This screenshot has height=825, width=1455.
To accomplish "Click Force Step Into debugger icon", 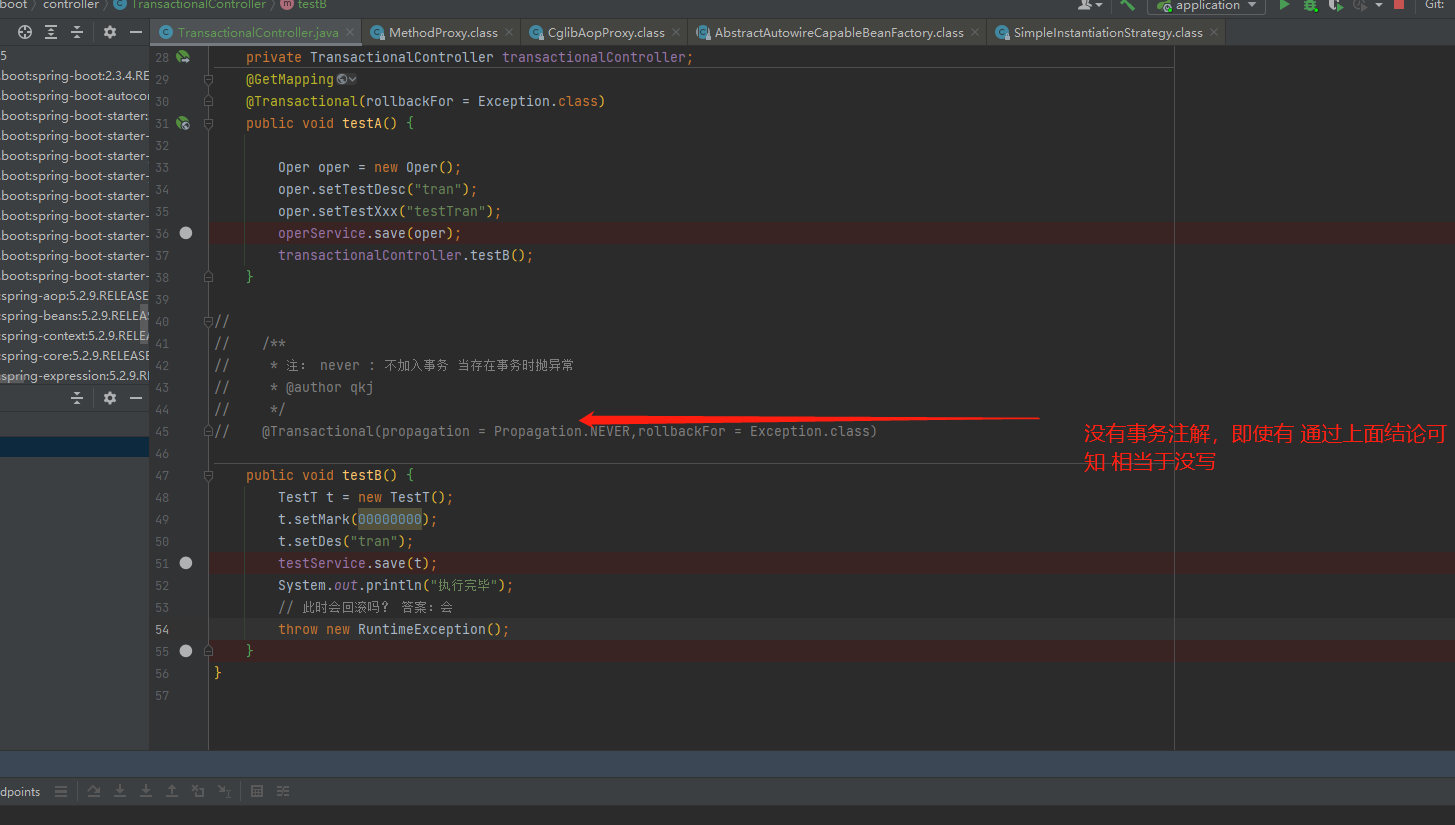I will 146,791.
